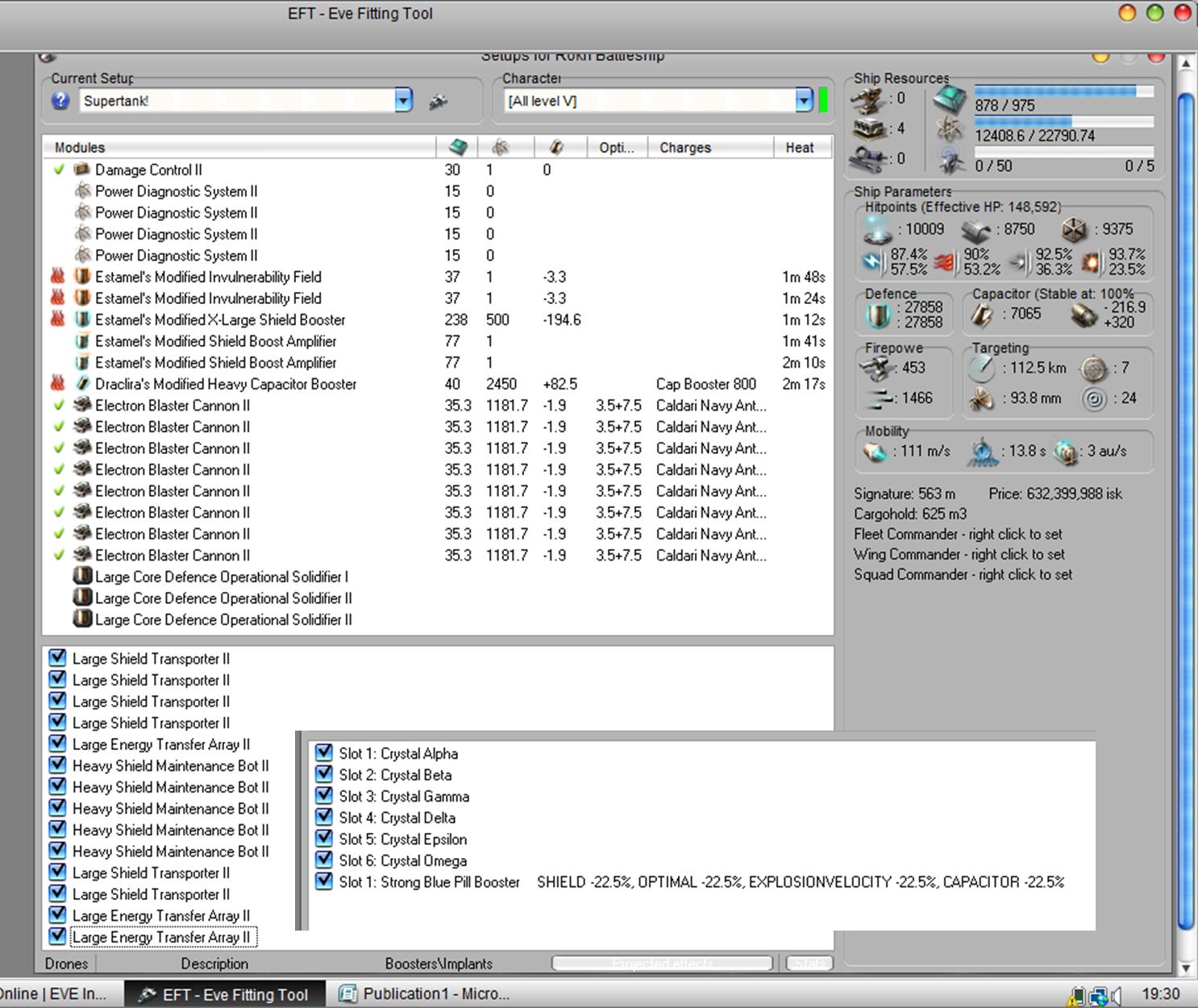Click the Heat column header

tap(803, 148)
